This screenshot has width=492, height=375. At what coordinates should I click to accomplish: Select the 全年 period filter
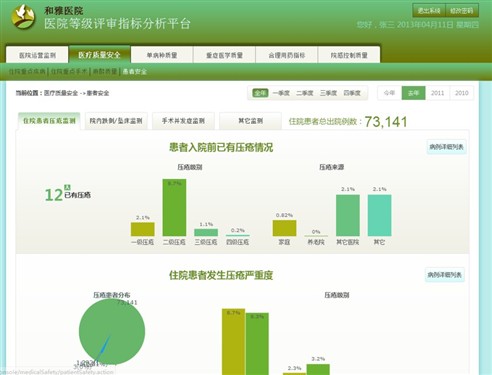[260, 93]
